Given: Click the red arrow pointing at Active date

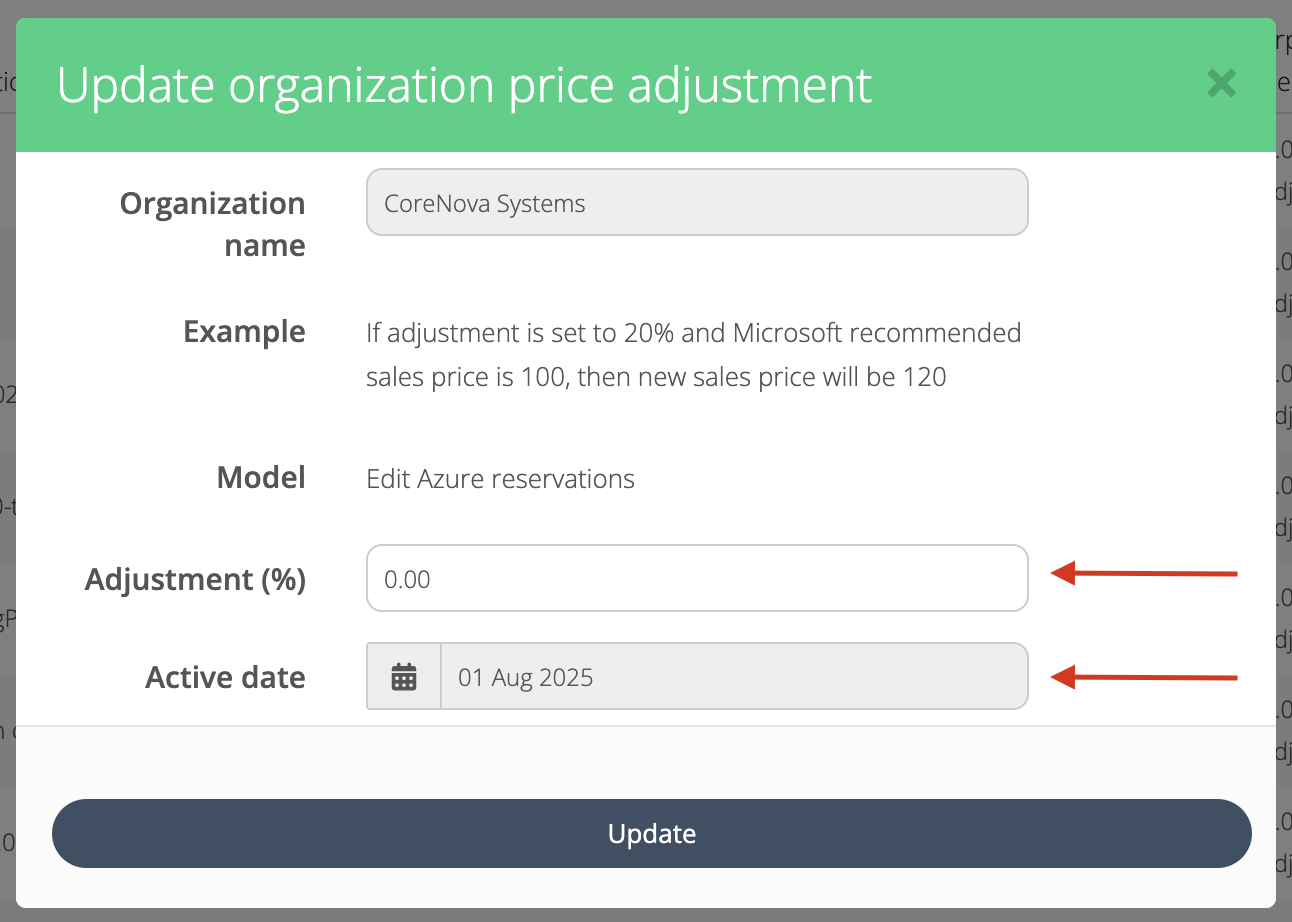Looking at the screenshot, I should (1144, 678).
